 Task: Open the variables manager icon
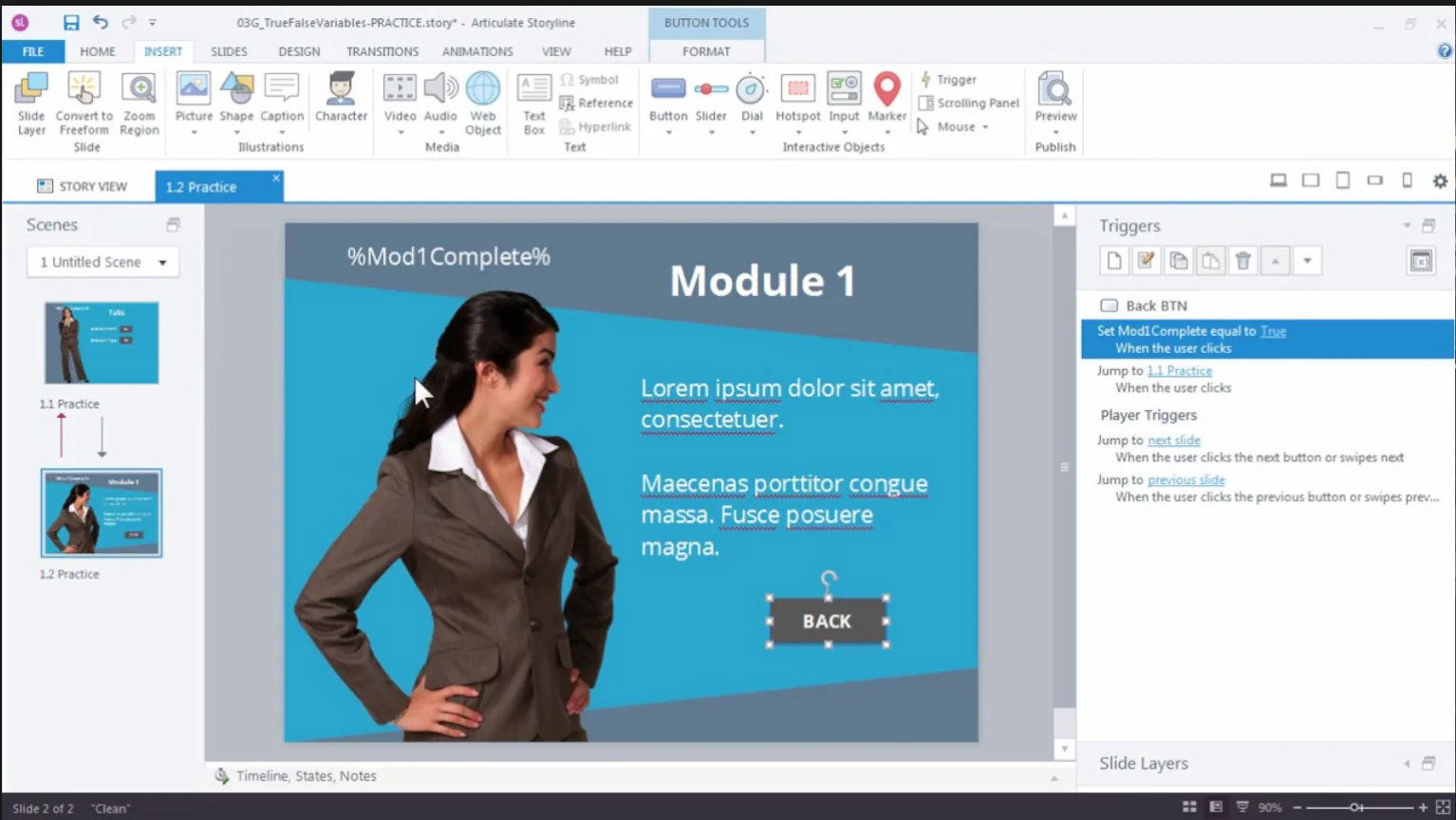click(1421, 261)
